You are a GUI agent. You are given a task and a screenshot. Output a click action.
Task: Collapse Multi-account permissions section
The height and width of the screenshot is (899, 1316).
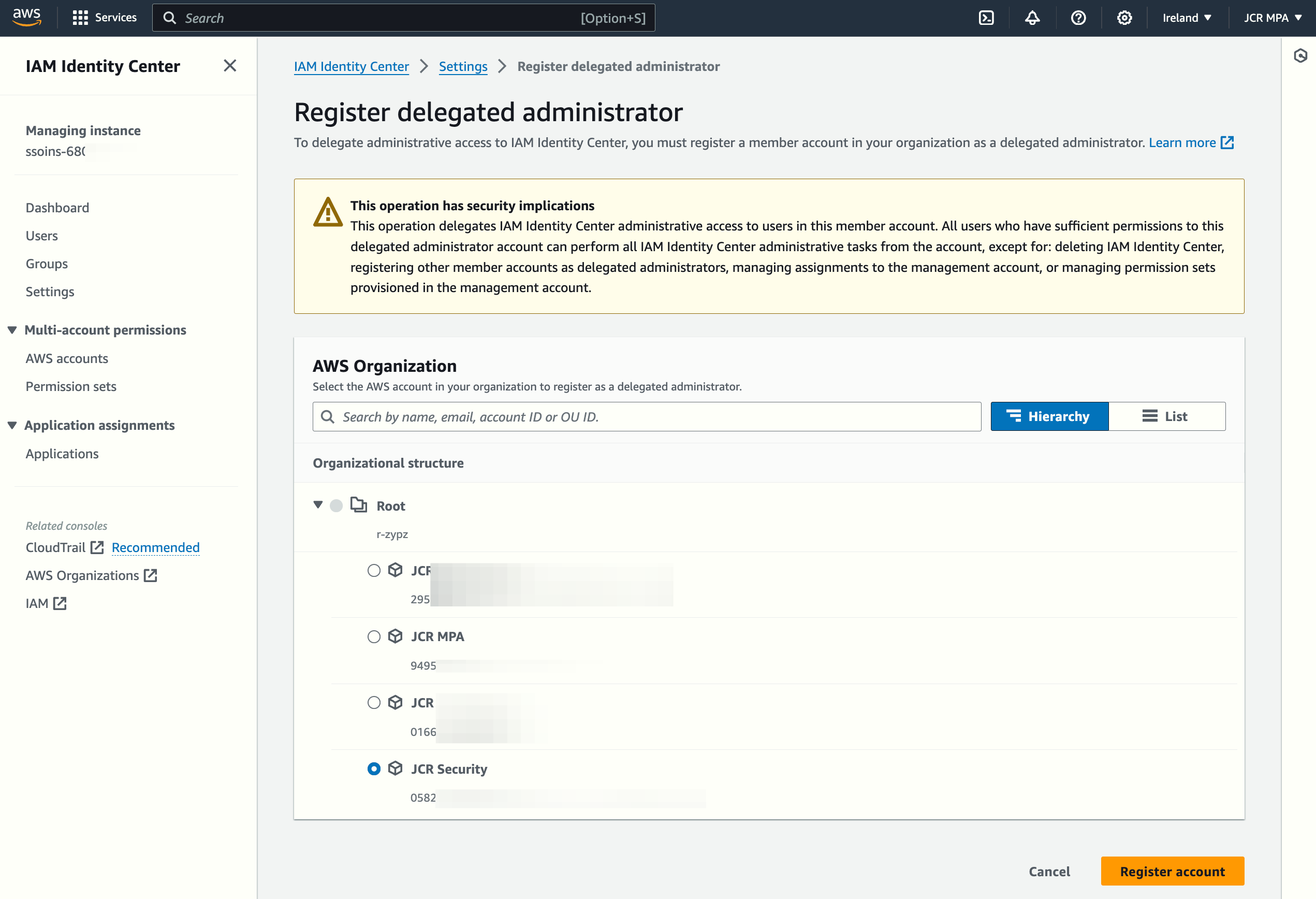click(12, 330)
